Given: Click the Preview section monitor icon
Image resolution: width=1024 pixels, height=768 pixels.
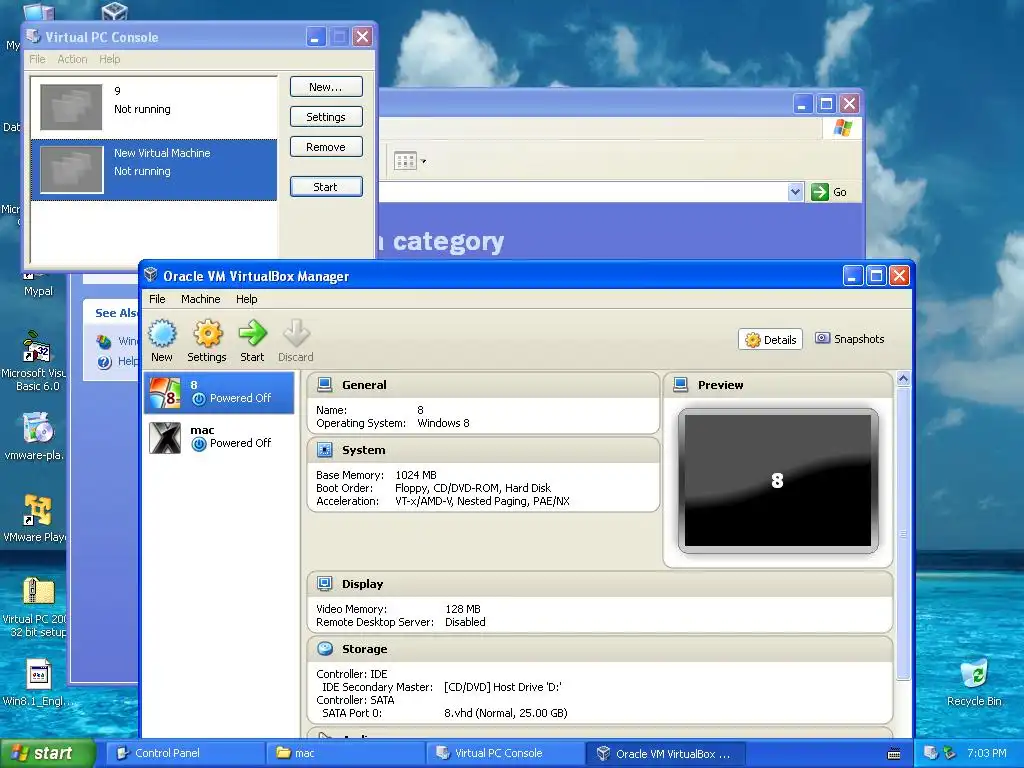Looking at the screenshot, I should point(680,385).
